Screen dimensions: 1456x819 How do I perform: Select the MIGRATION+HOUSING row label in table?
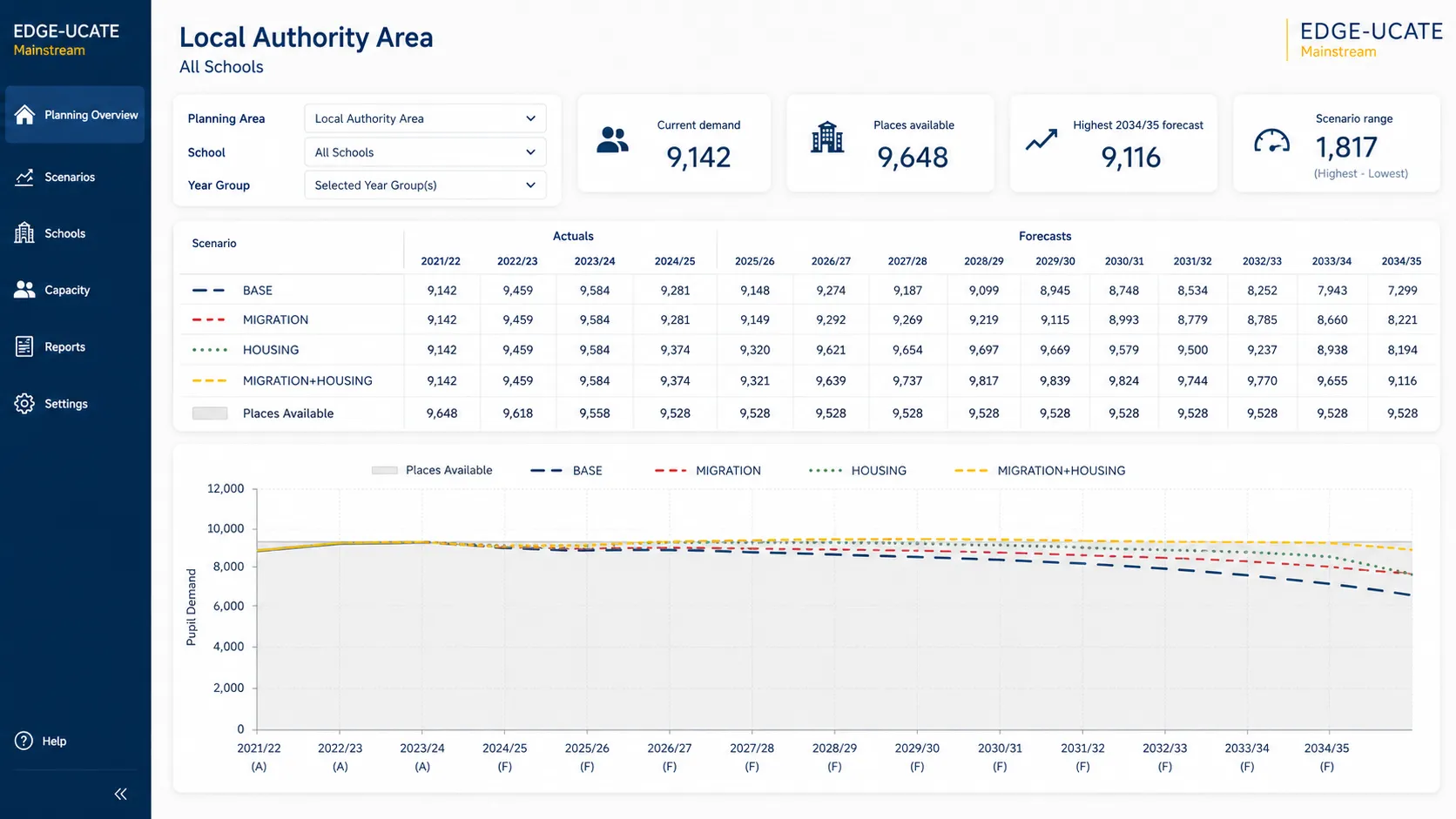(x=307, y=380)
